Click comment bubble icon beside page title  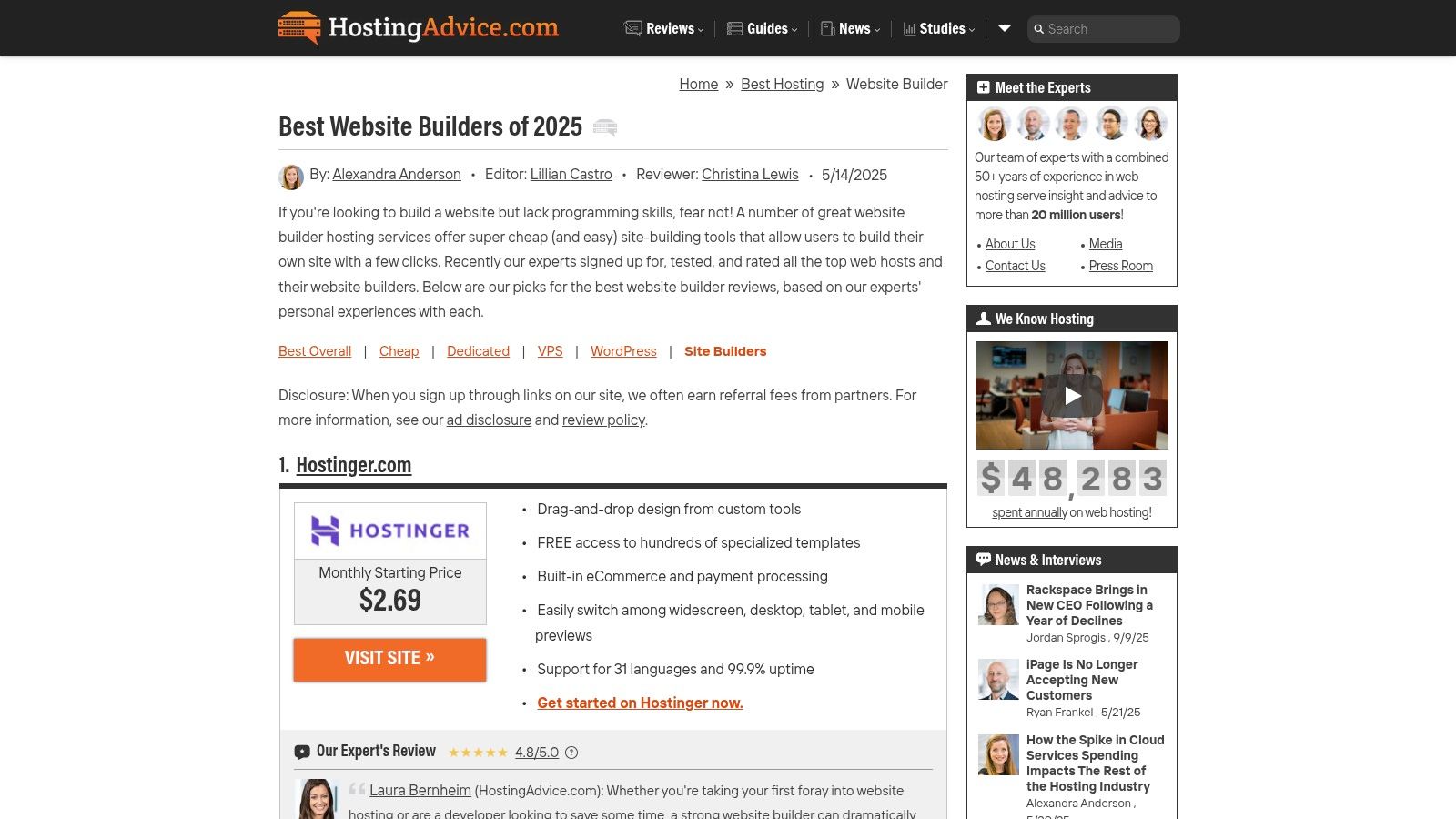click(605, 127)
